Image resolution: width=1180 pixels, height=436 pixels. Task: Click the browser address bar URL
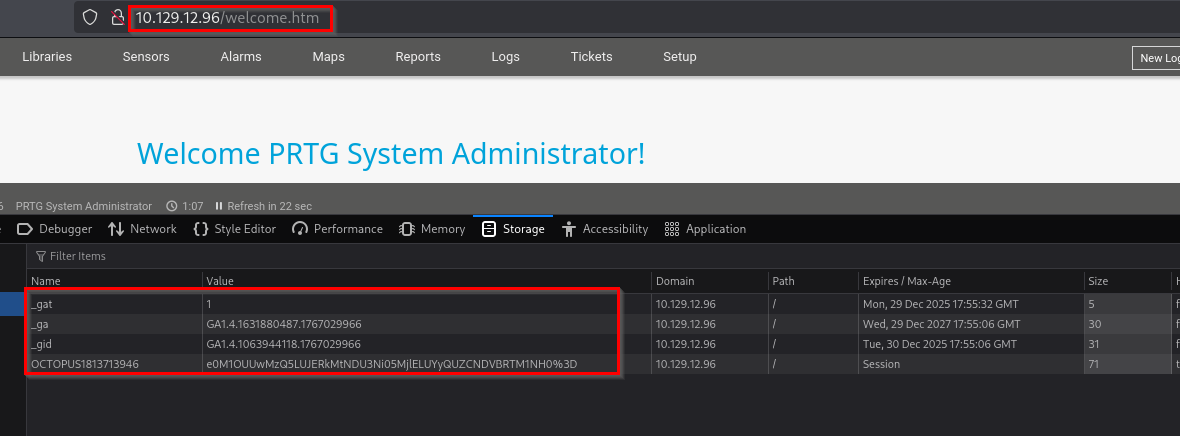click(x=231, y=18)
